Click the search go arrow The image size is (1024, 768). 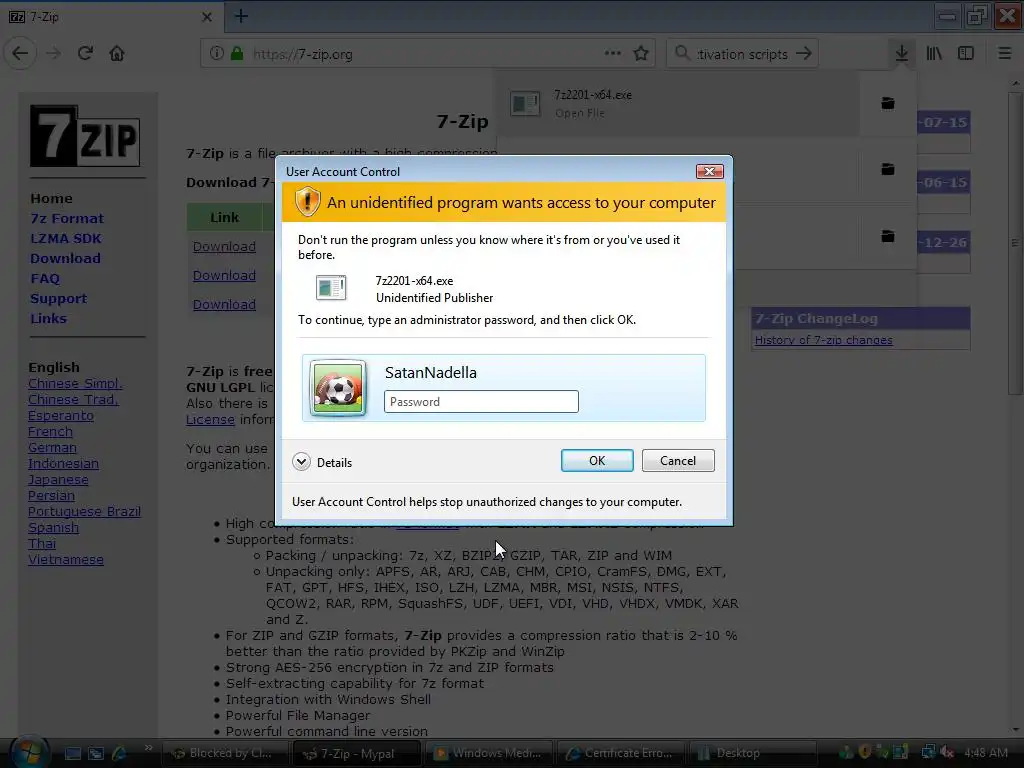click(804, 54)
